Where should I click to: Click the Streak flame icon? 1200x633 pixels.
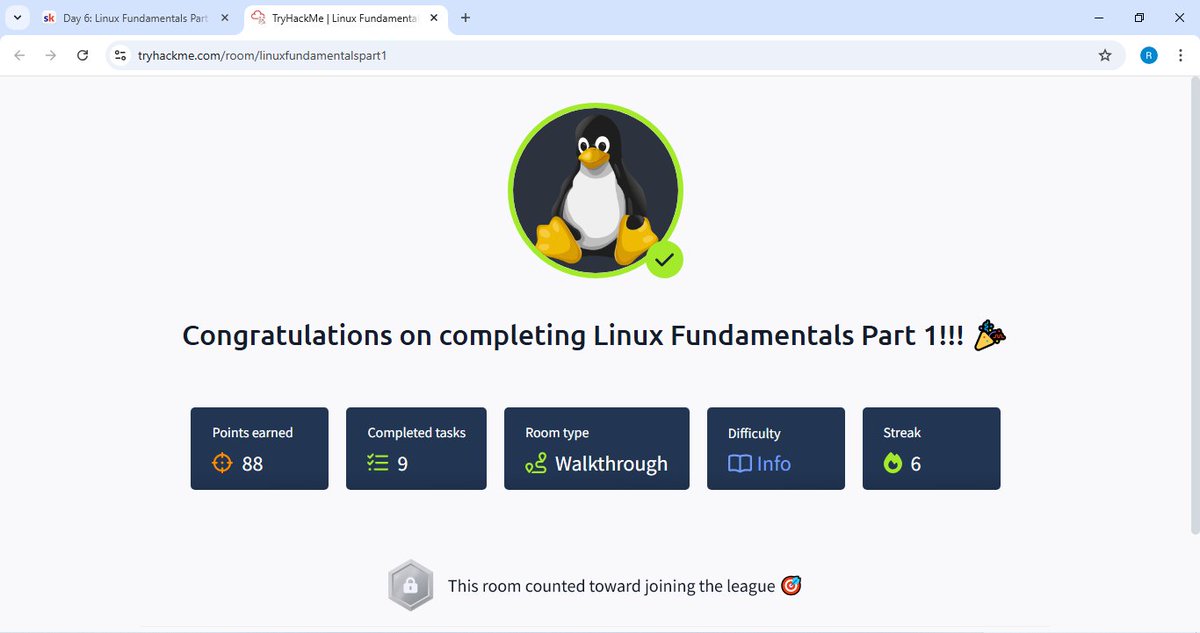pos(893,463)
